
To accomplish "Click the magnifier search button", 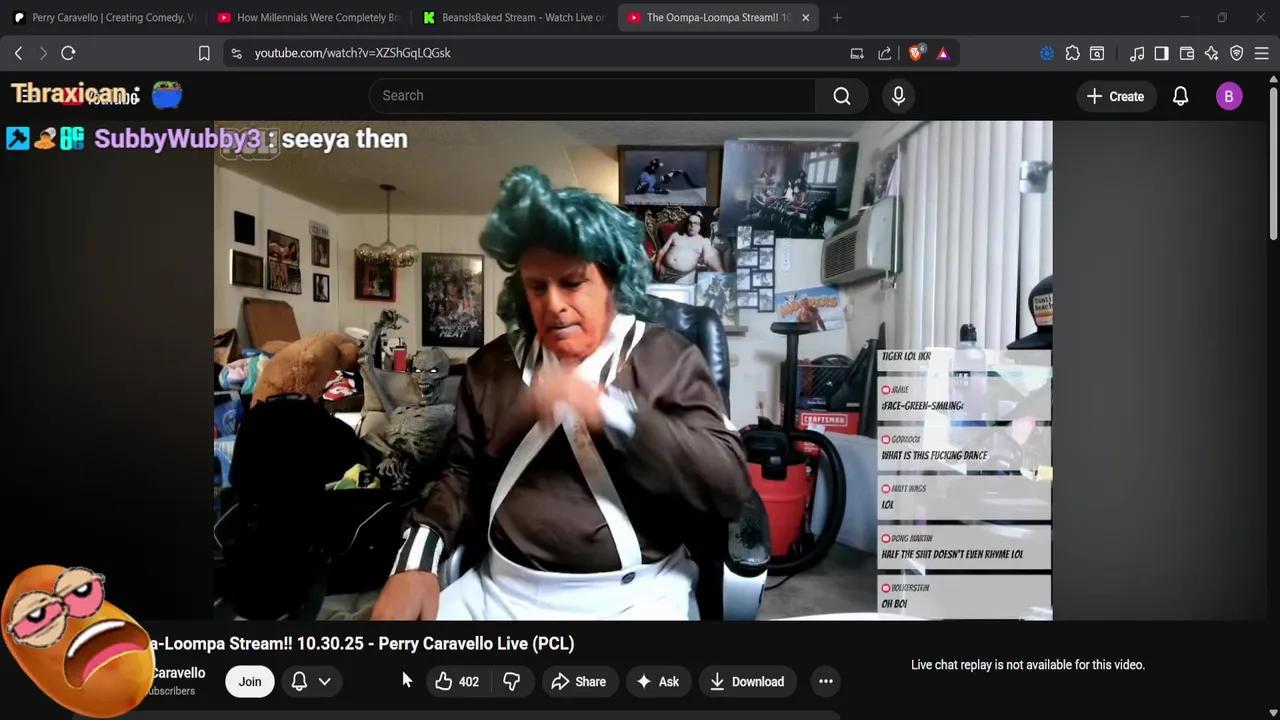I will coord(842,96).
